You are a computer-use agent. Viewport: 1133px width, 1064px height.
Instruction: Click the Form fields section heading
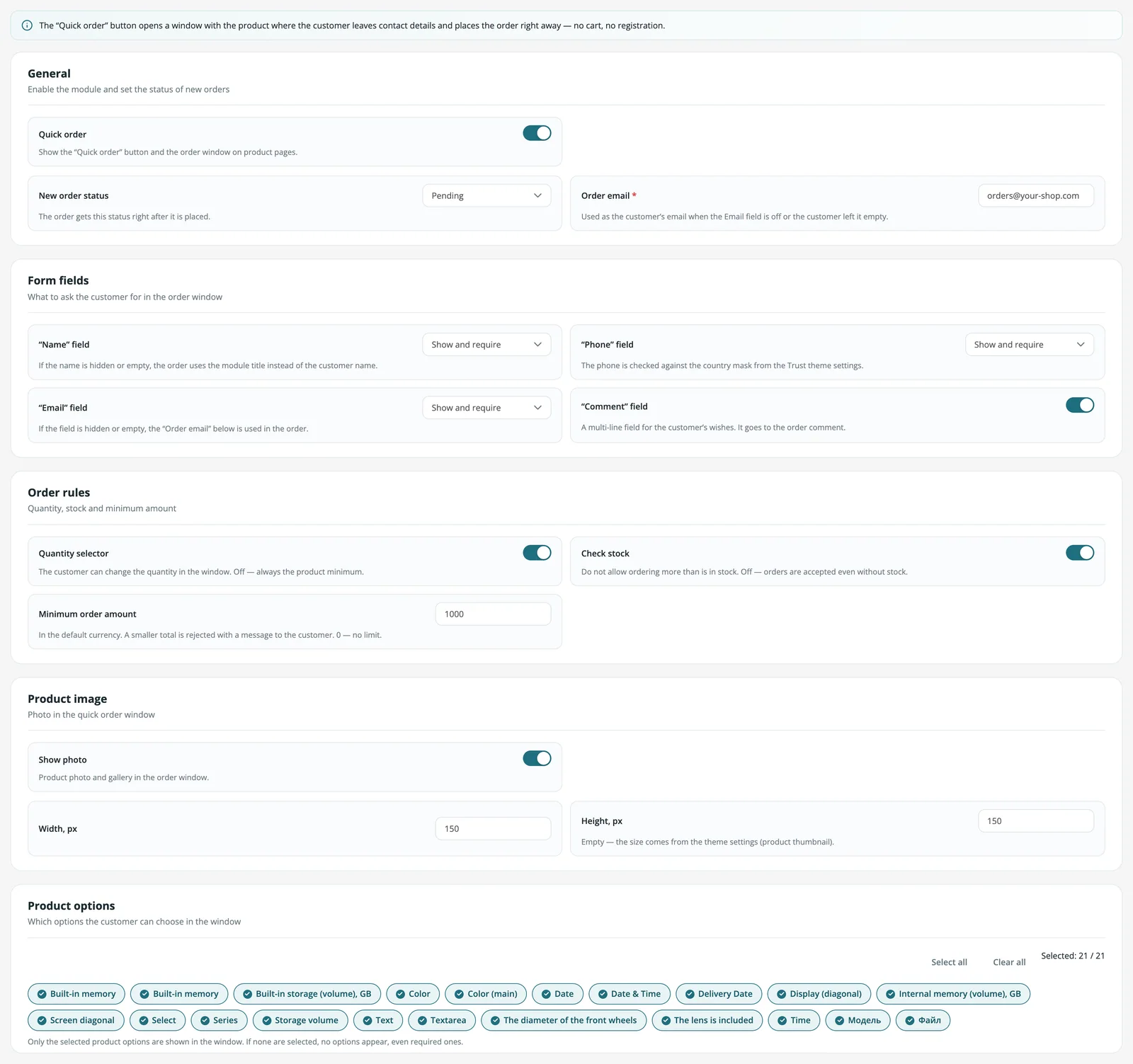pos(58,280)
